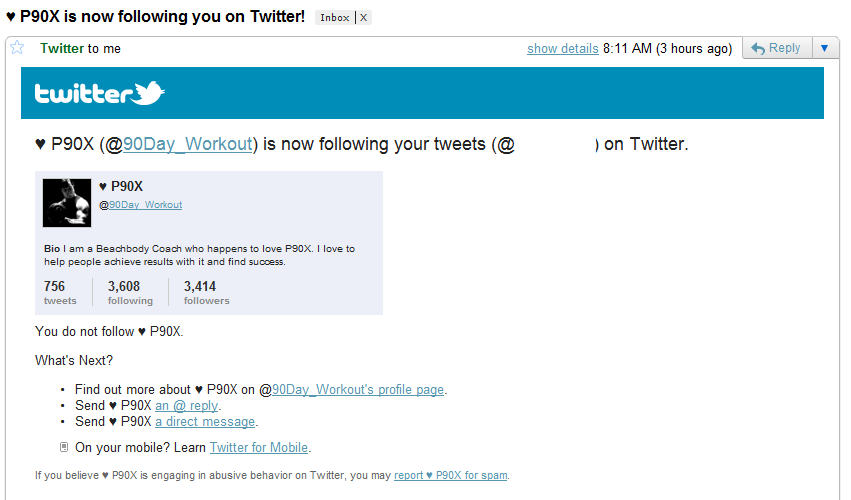
Task: Star this Twitter email
Action: click(17, 48)
